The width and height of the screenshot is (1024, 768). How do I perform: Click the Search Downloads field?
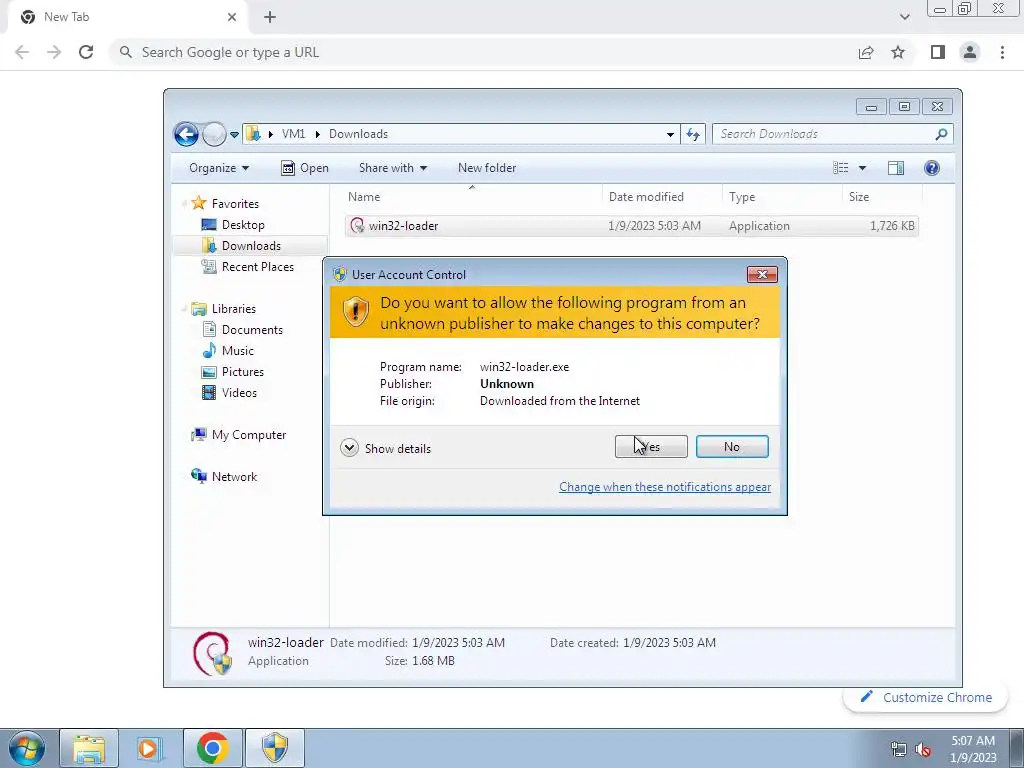point(833,134)
